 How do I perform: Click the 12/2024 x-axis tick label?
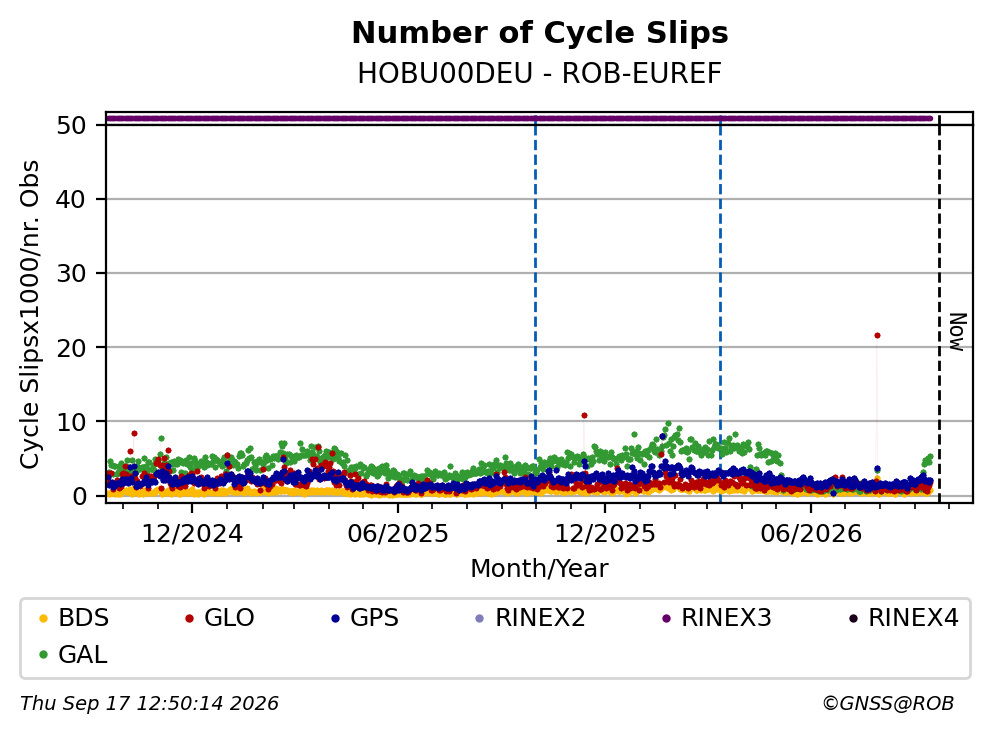coord(192,534)
